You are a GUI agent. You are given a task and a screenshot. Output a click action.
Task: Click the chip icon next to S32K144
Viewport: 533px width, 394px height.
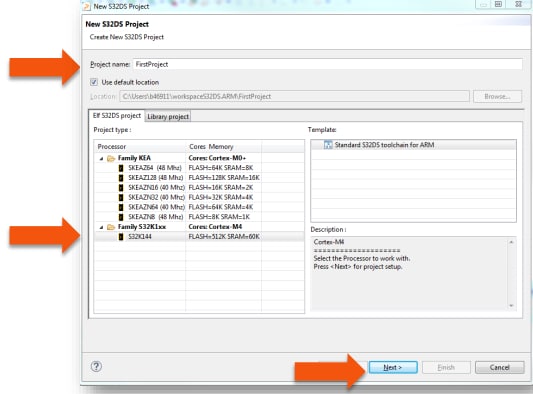[121, 237]
